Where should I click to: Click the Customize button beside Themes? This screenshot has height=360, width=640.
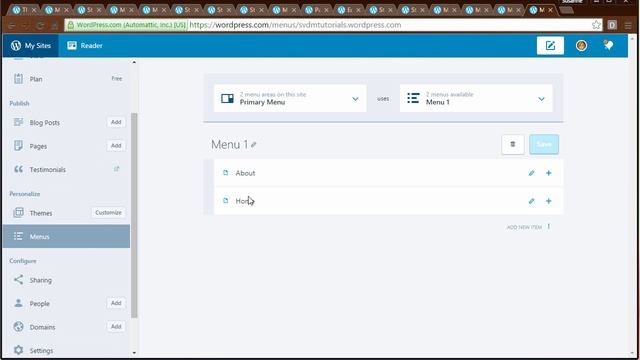[x=108, y=213]
